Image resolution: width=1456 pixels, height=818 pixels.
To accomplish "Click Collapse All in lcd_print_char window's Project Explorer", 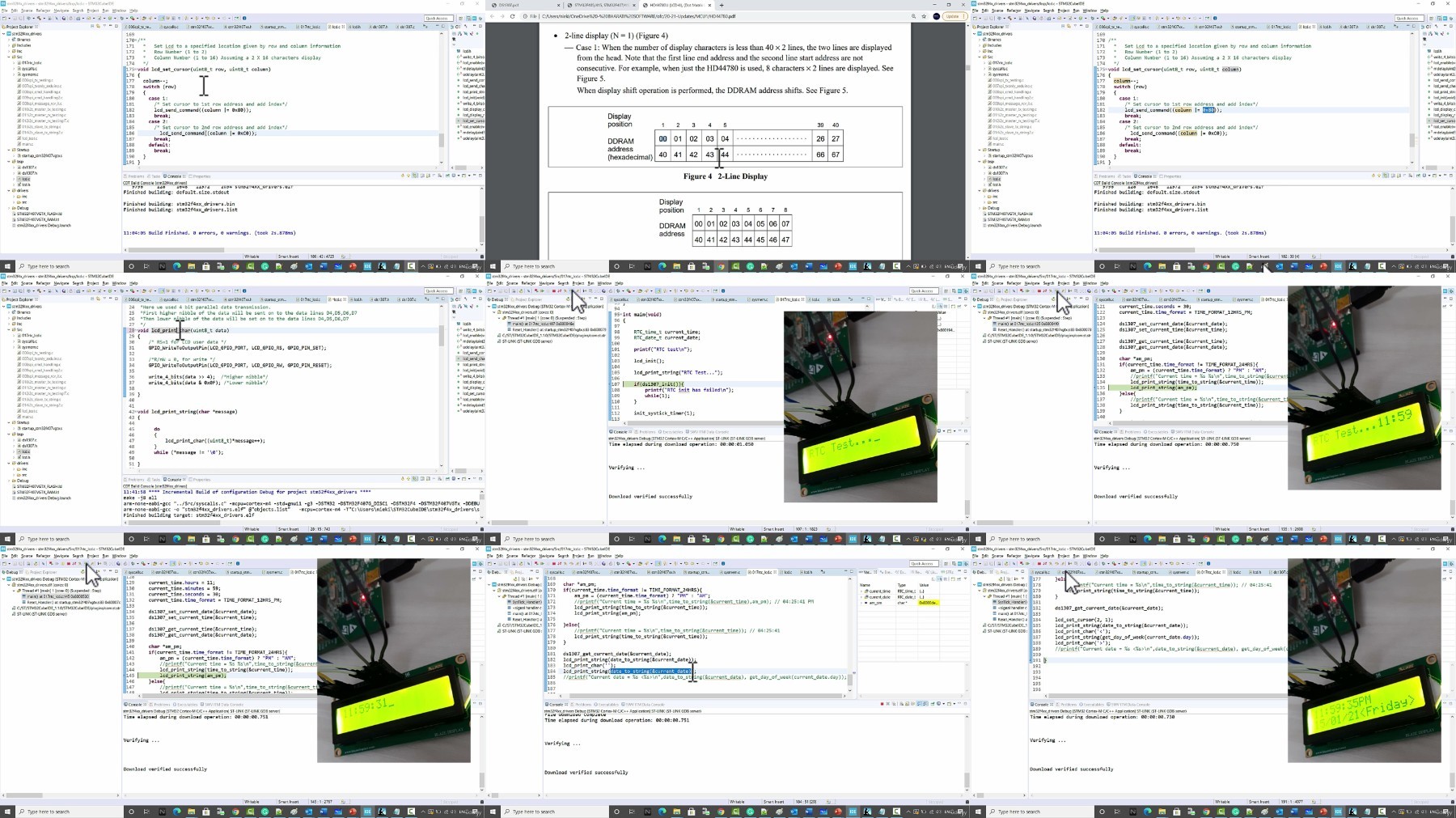I will [92, 299].
